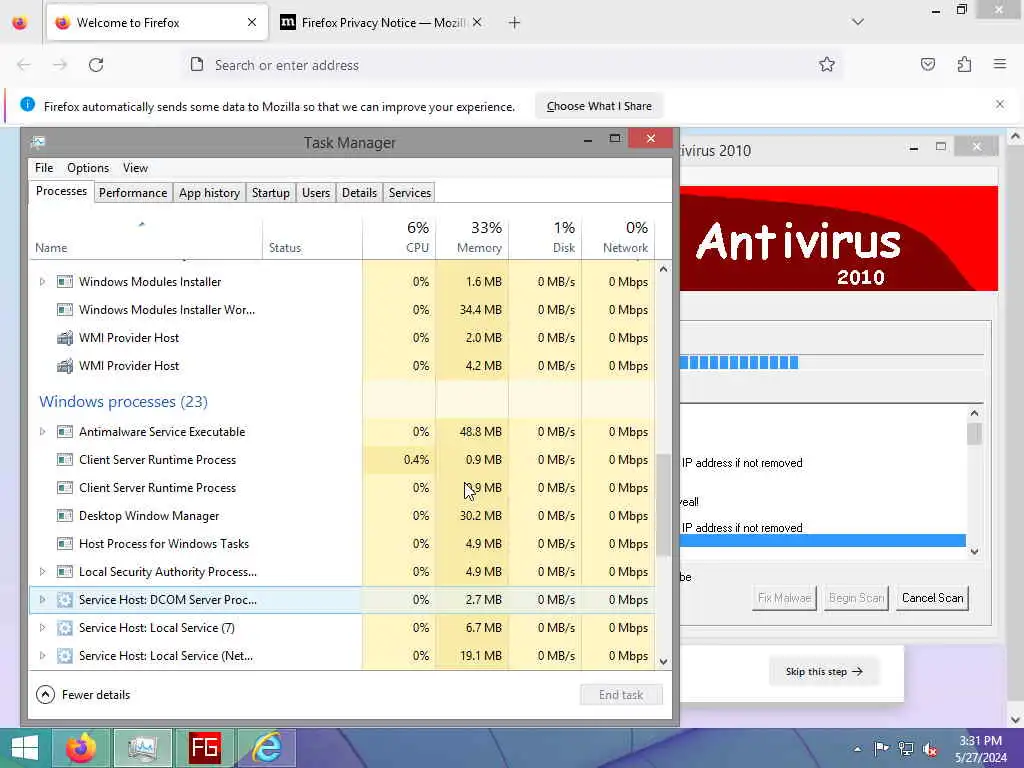Bookmark this page with the star icon
Viewport: 1024px width, 768px height.
tap(827, 64)
